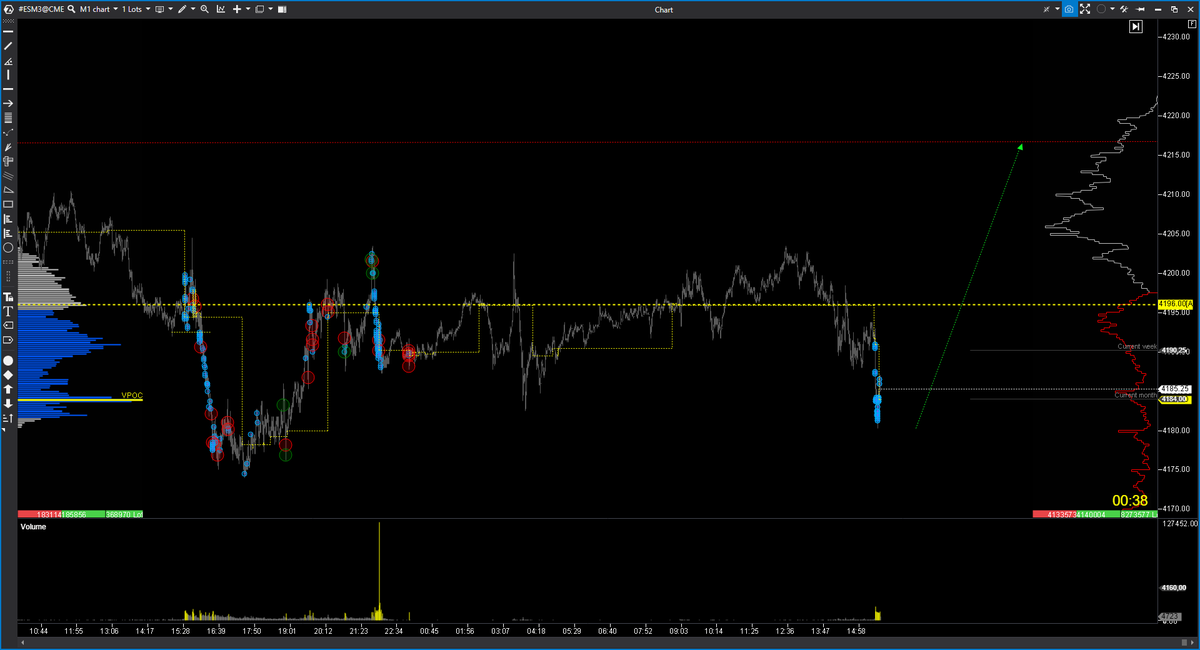Image resolution: width=1200 pixels, height=650 pixels.
Task: Open the M1 chart timeframe dropdown
Action: click(x=98, y=9)
